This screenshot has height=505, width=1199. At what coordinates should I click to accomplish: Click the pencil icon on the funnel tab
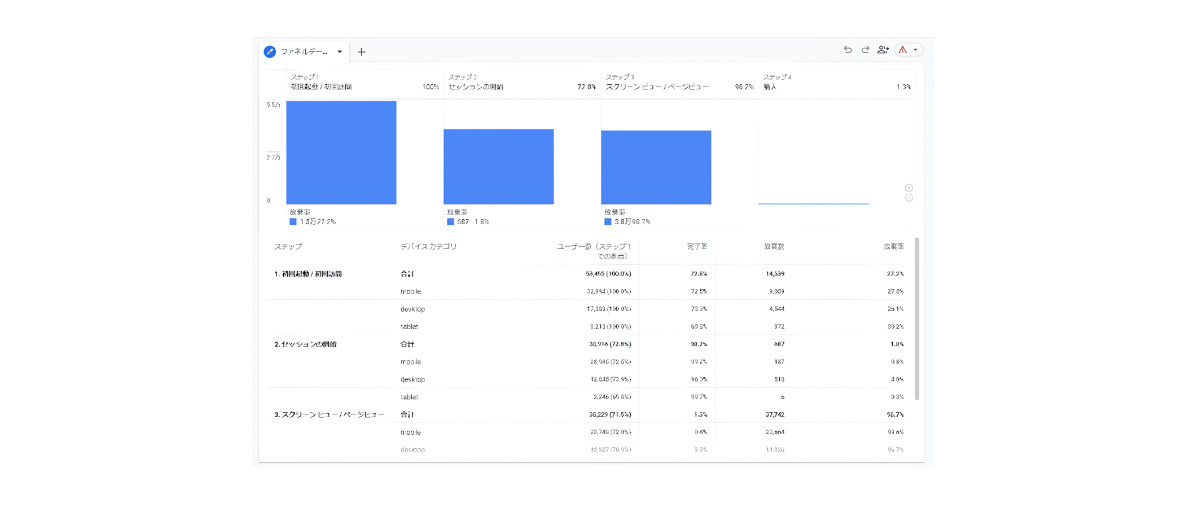pos(269,52)
